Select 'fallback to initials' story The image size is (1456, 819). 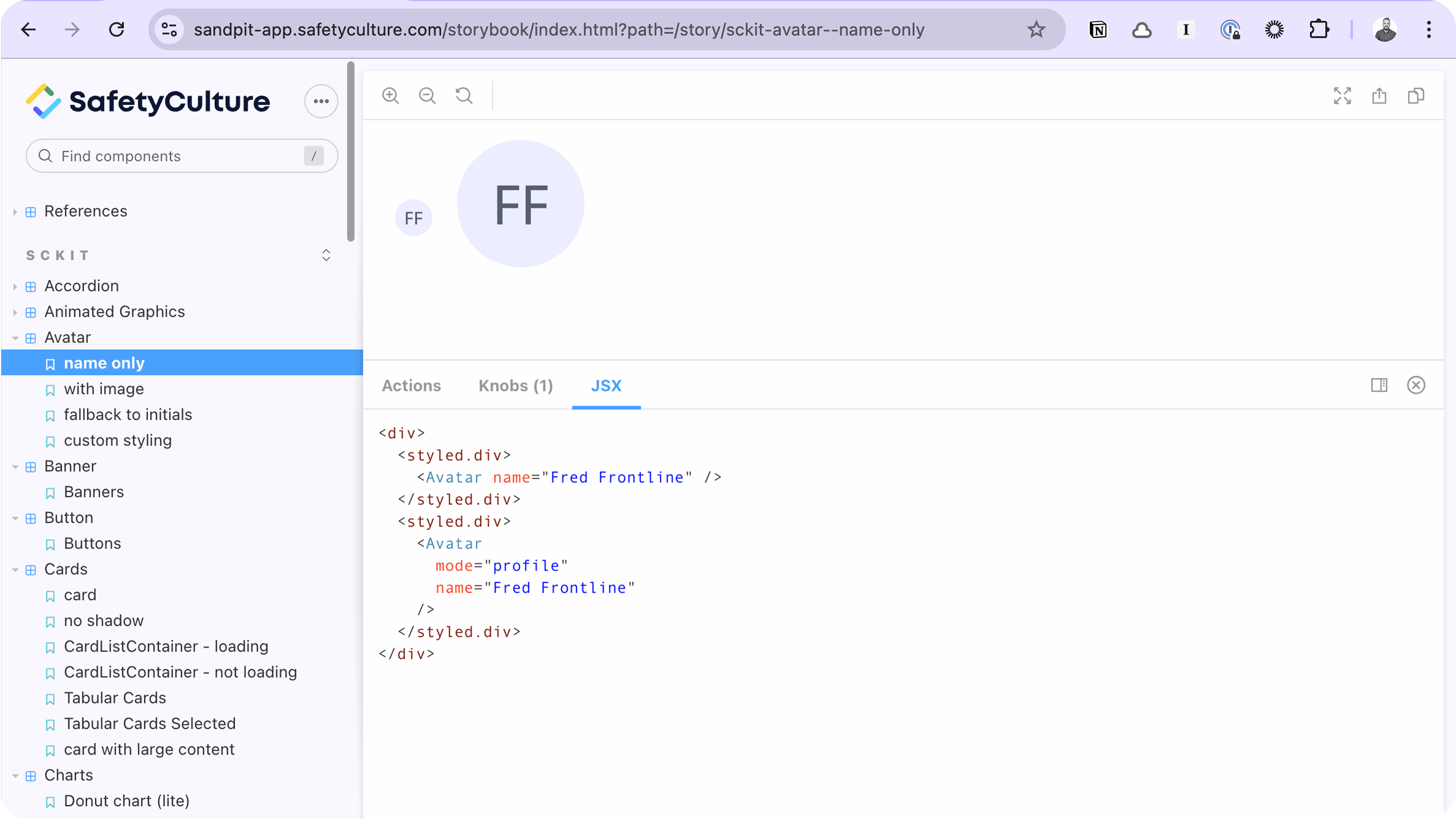128,415
